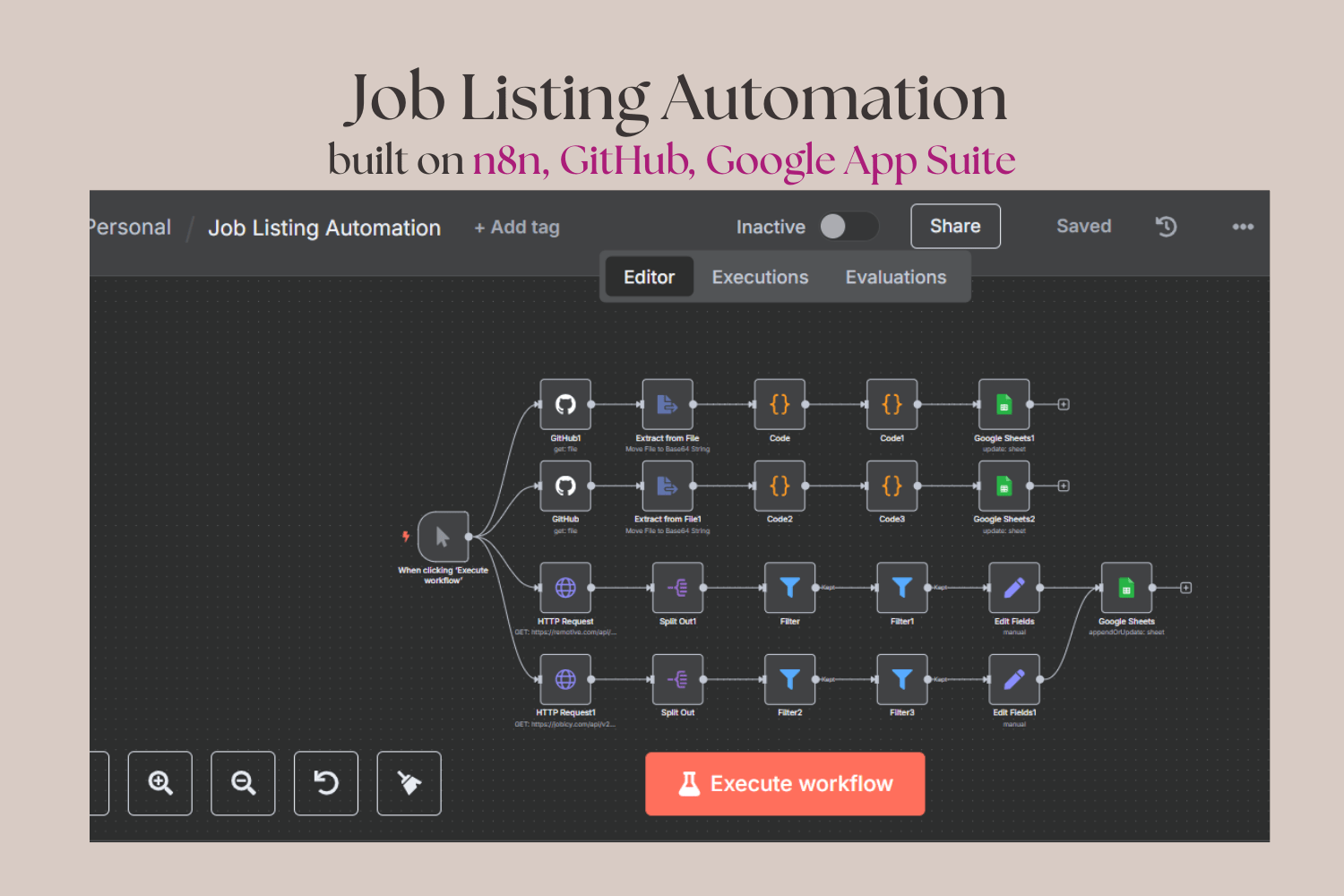Click the manual trigger node
This screenshot has height=896, width=1344.
click(x=443, y=537)
